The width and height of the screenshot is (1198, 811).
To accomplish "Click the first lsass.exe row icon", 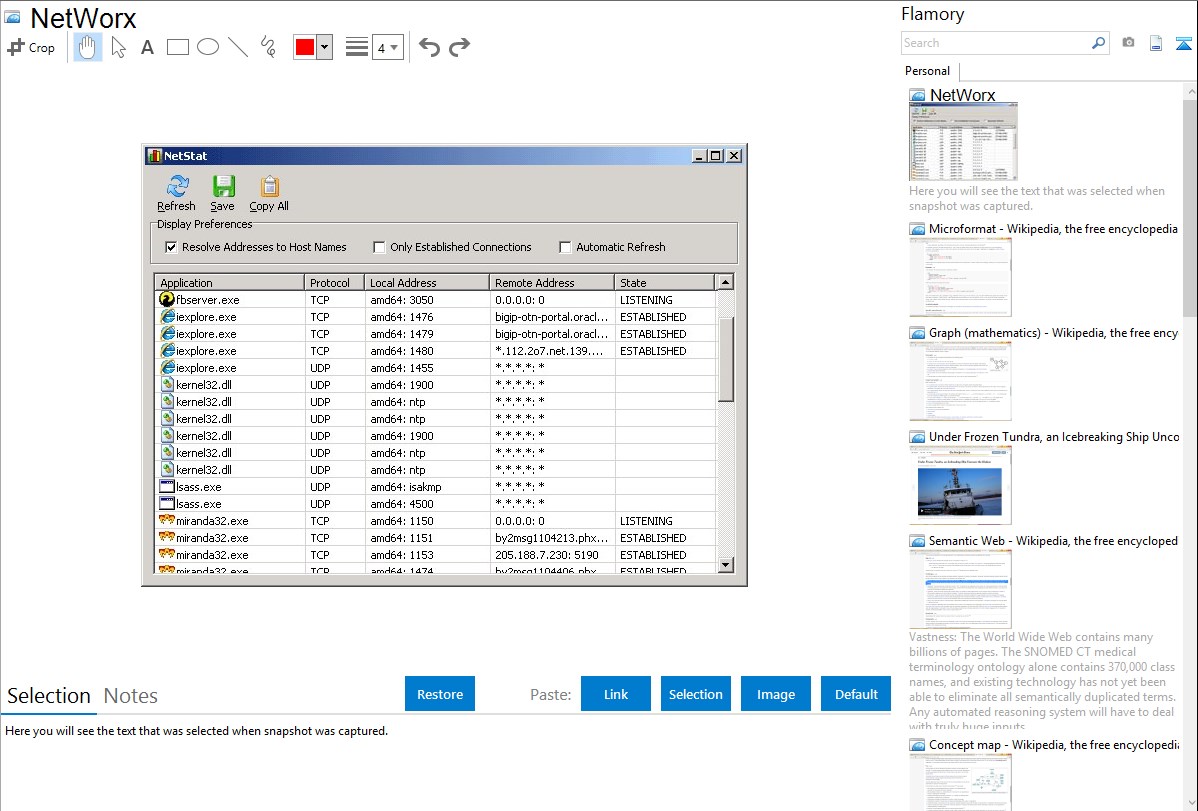I will coord(167,486).
